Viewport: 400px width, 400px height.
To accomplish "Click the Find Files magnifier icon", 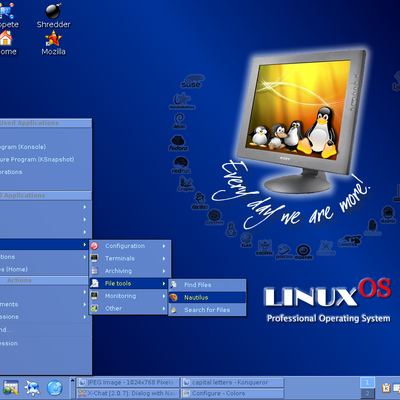I will click(174, 285).
